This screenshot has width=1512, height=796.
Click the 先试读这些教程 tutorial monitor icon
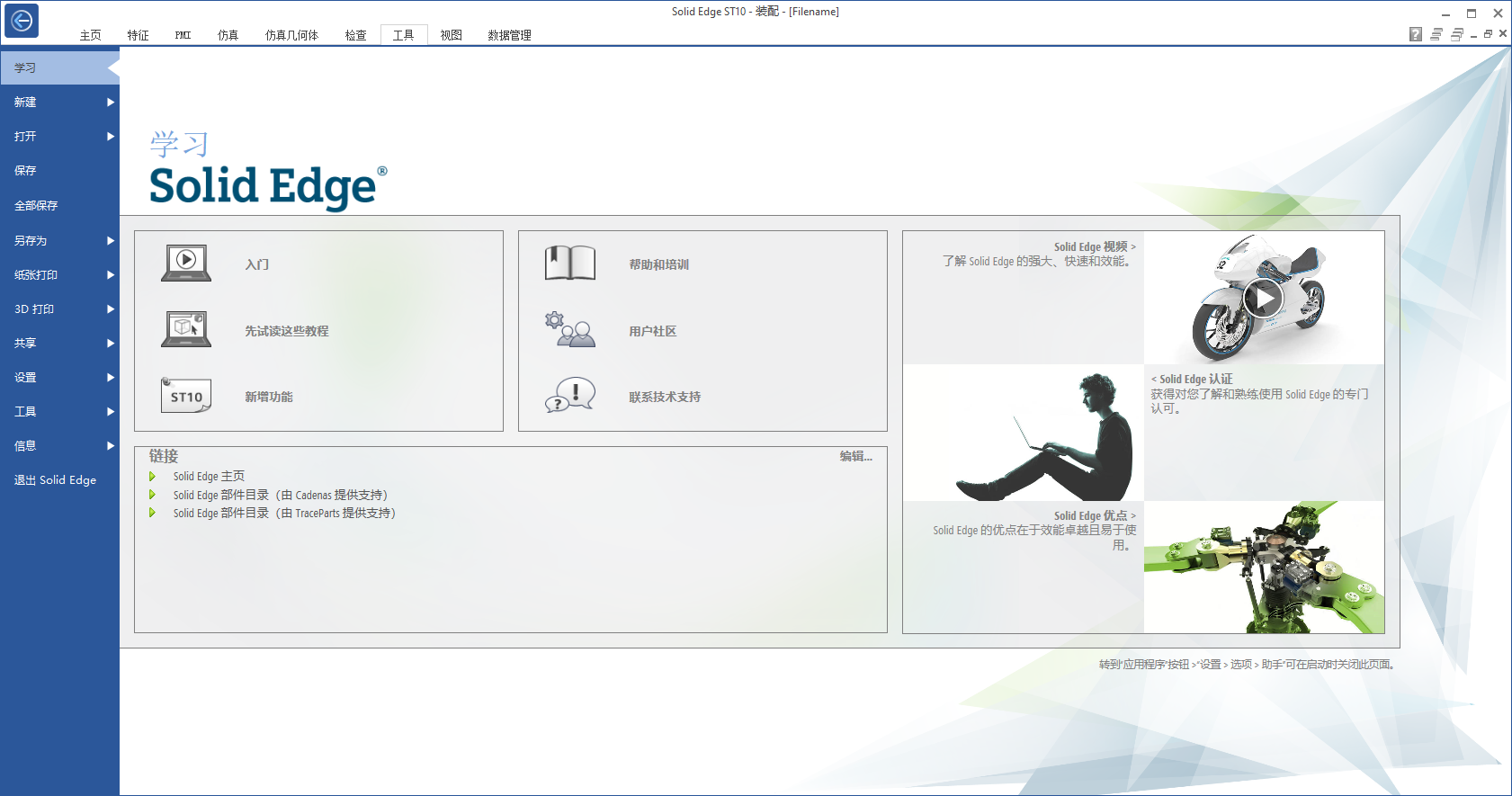point(186,329)
